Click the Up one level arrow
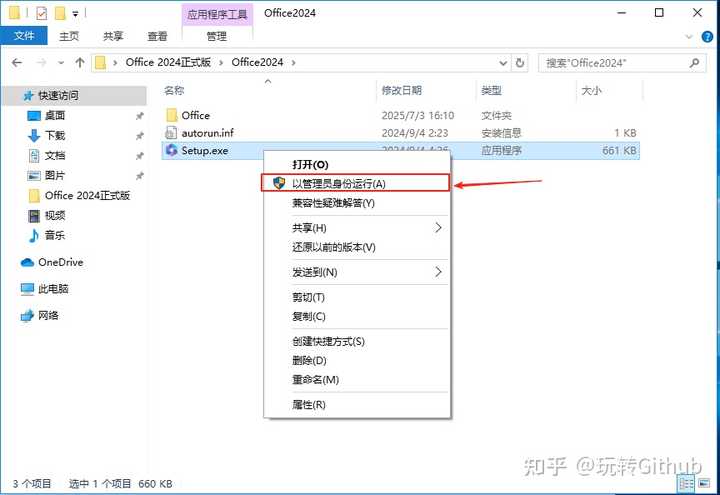 [x=80, y=62]
